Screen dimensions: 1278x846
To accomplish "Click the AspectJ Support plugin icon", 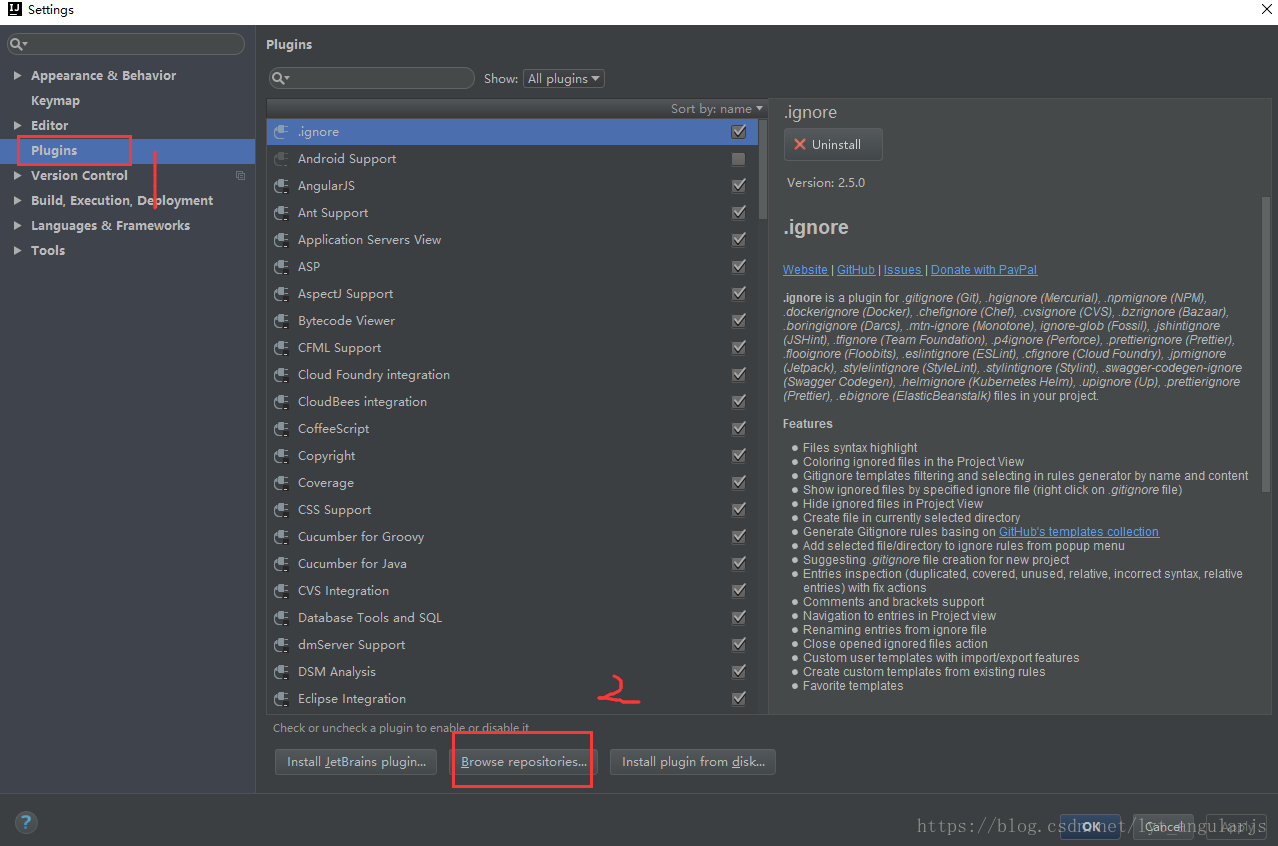I will coord(282,294).
